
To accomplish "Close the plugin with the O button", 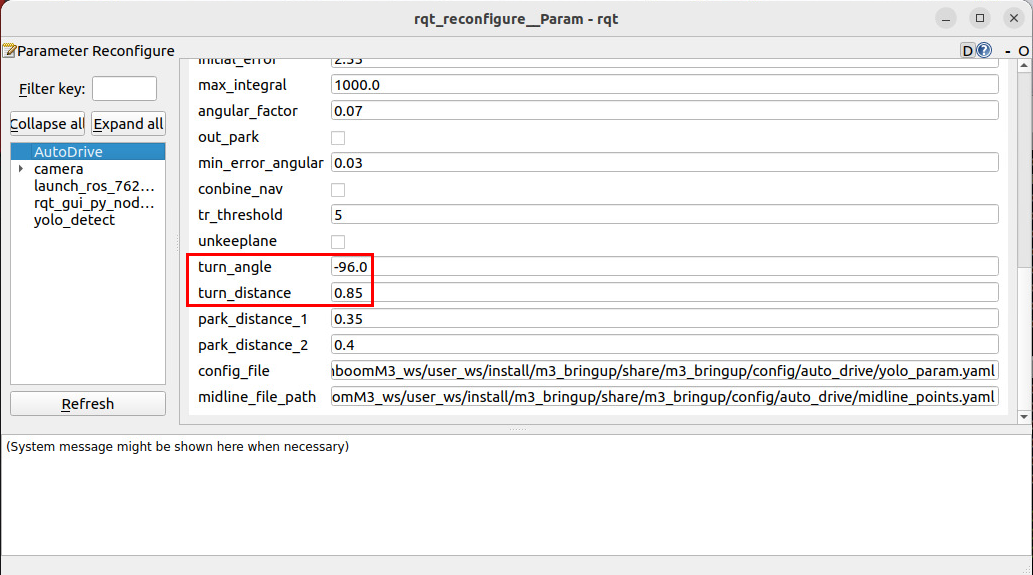I will tap(1023, 51).
